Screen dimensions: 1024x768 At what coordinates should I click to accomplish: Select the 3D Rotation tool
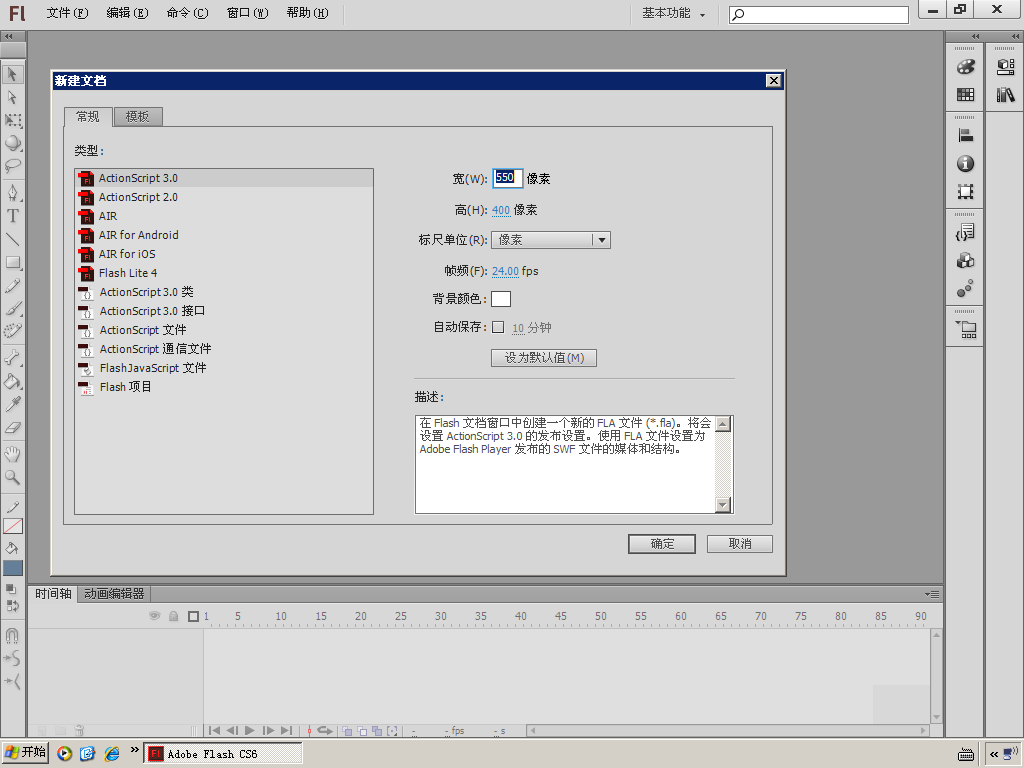tap(12, 143)
